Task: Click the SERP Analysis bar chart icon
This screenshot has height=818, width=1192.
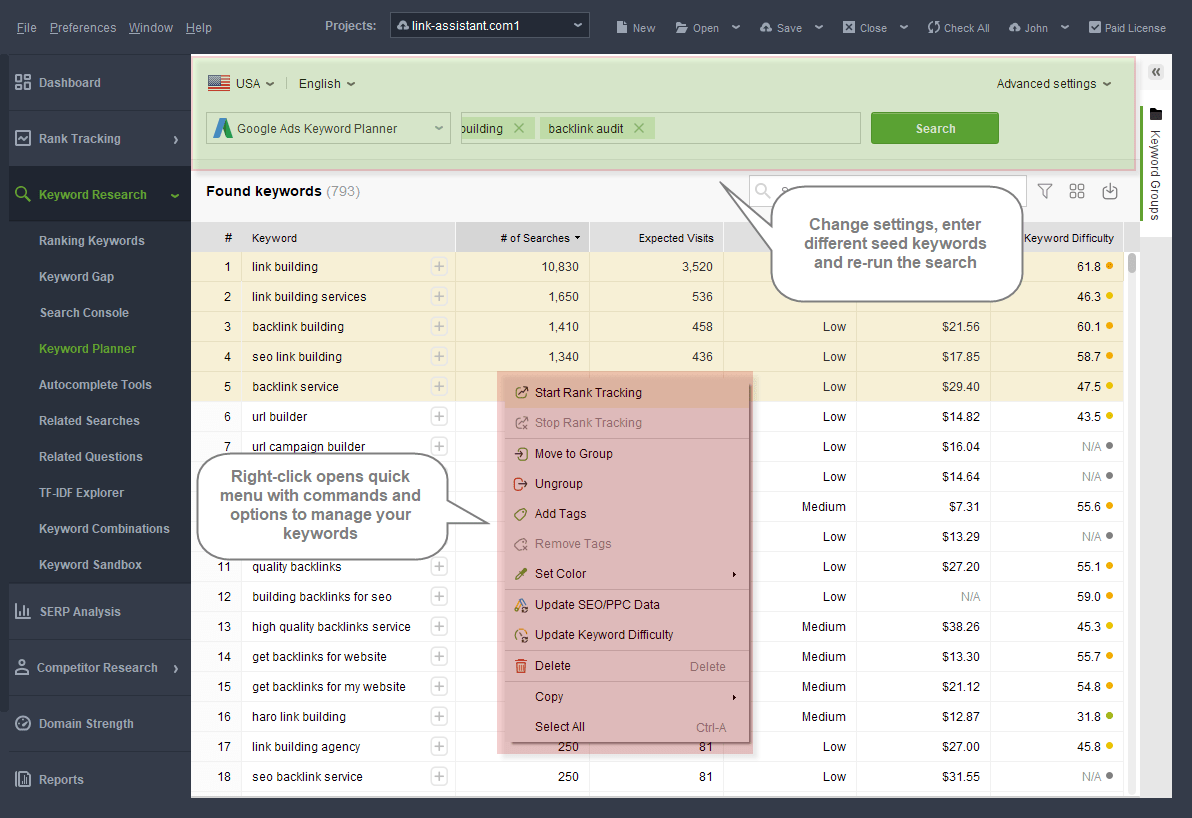Action: click(24, 611)
